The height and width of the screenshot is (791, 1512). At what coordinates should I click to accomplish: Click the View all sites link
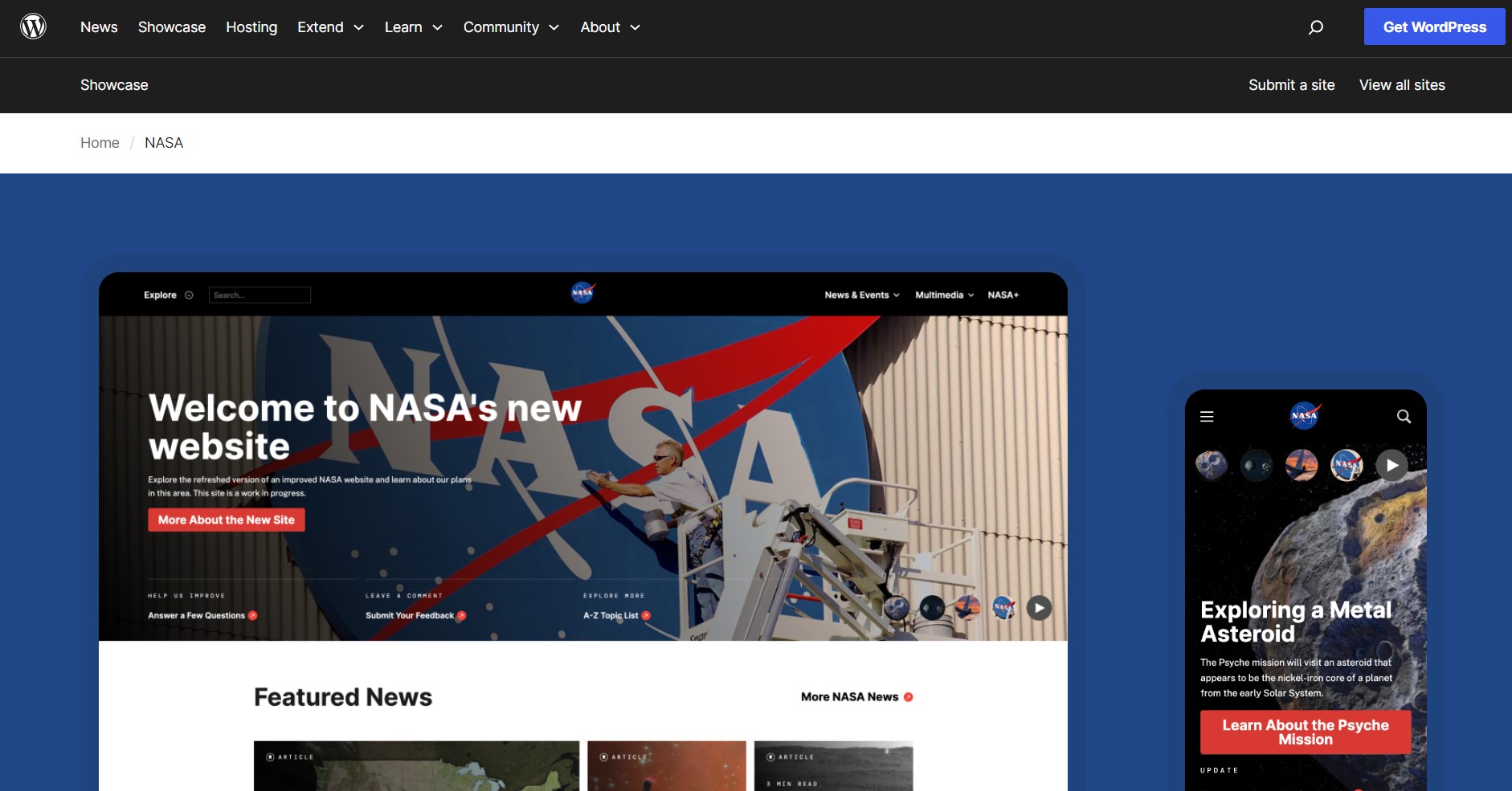pos(1401,85)
